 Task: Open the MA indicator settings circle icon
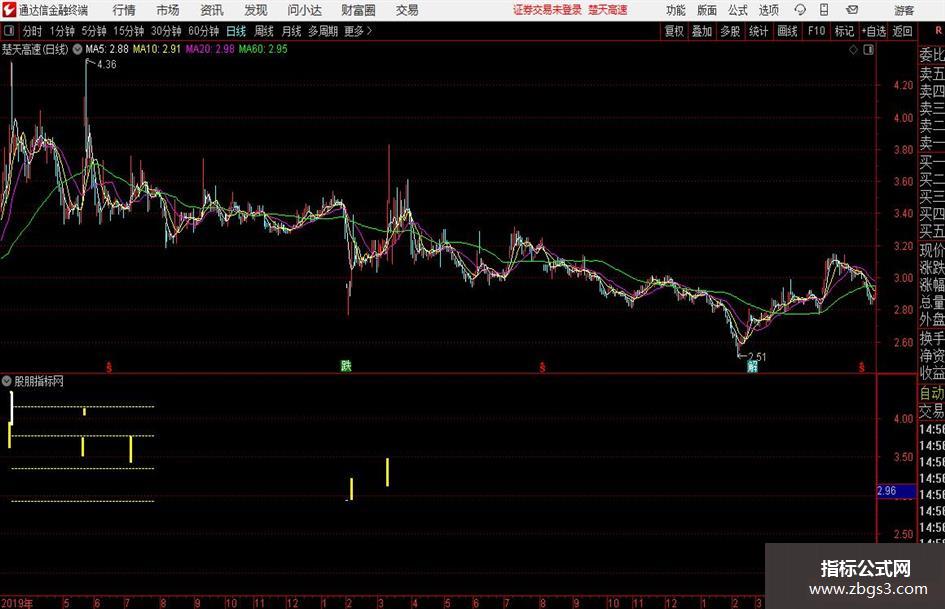click(77, 49)
